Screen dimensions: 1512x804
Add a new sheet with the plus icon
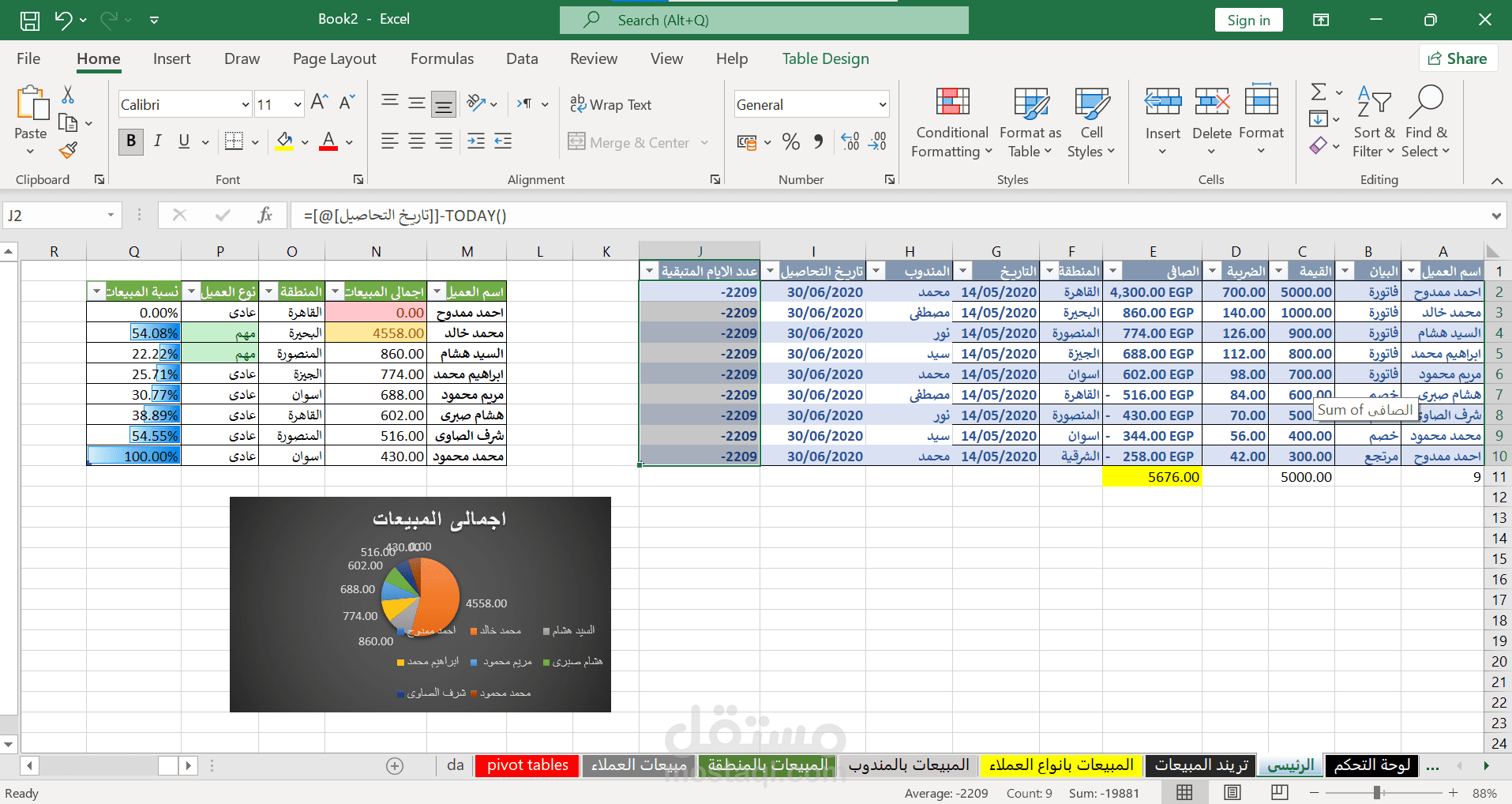395,765
